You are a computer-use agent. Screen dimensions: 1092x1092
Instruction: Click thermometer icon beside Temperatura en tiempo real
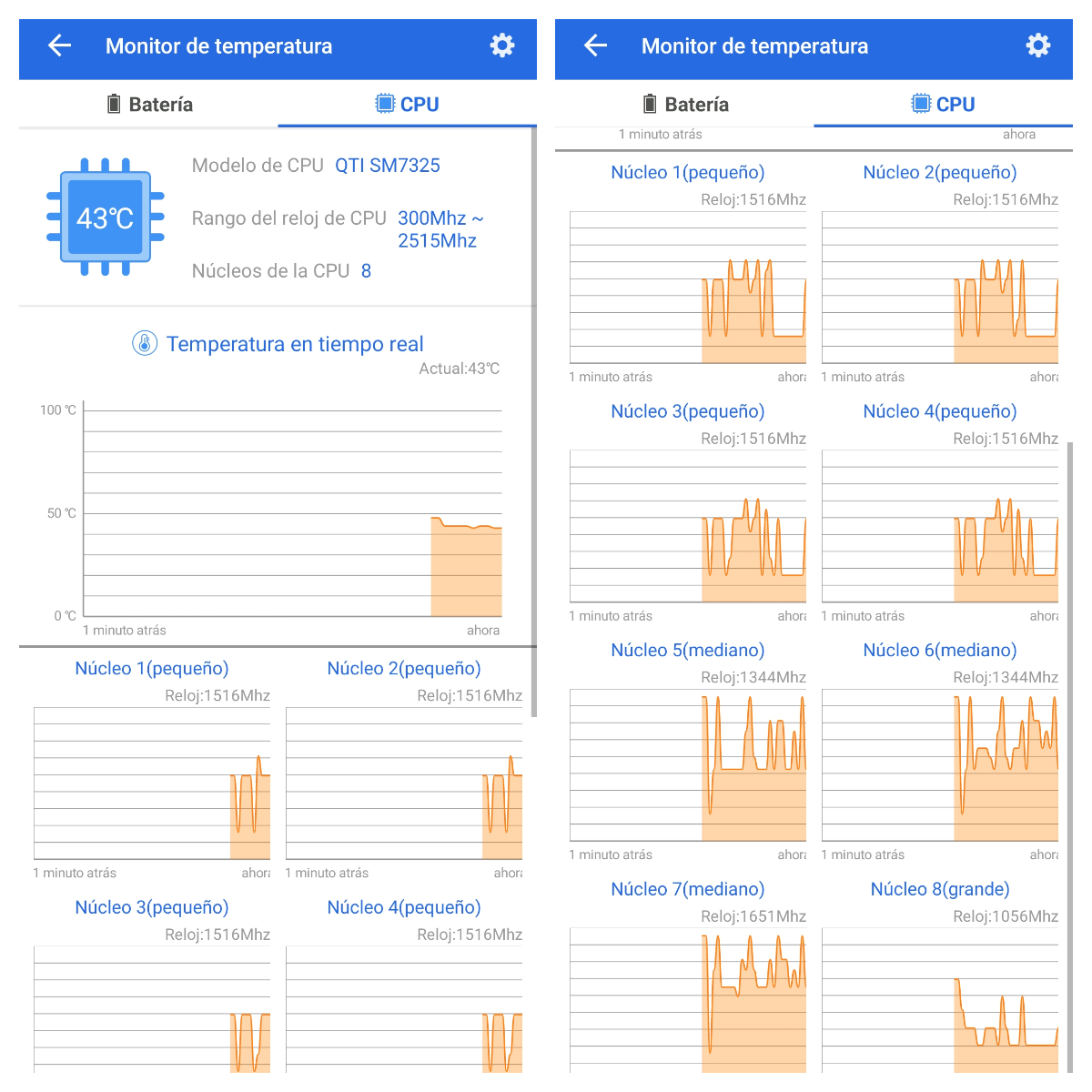point(145,344)
